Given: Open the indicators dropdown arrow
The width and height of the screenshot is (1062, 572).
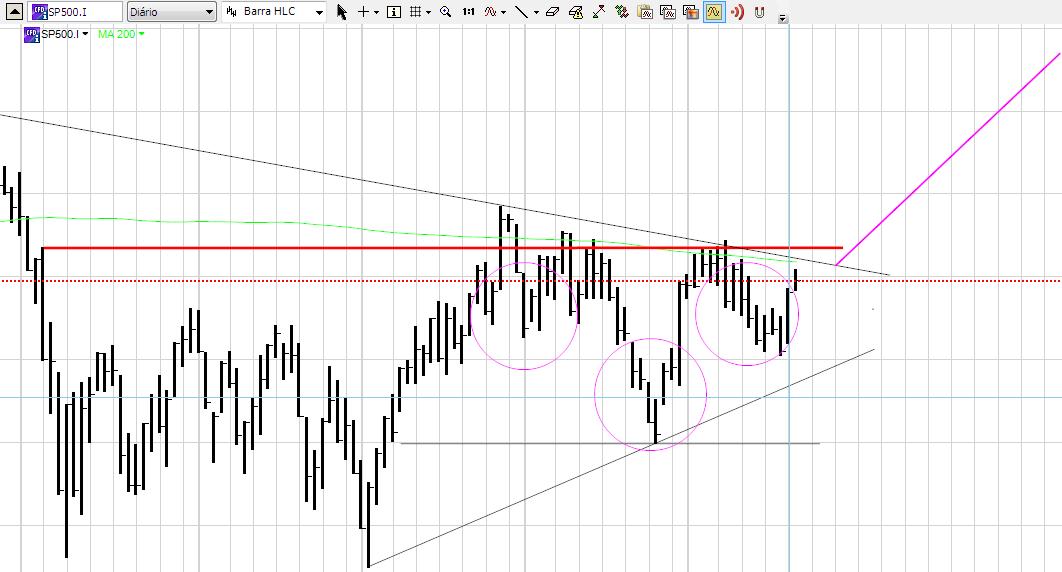Looking at the screenshot, I should pos(503,12).
